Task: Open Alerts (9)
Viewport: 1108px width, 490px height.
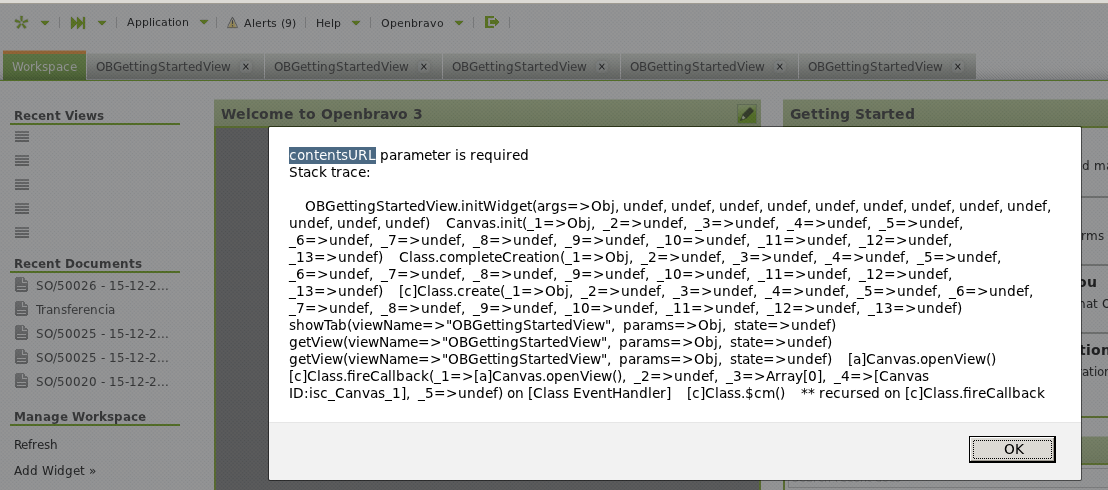Action: [269, 23]
